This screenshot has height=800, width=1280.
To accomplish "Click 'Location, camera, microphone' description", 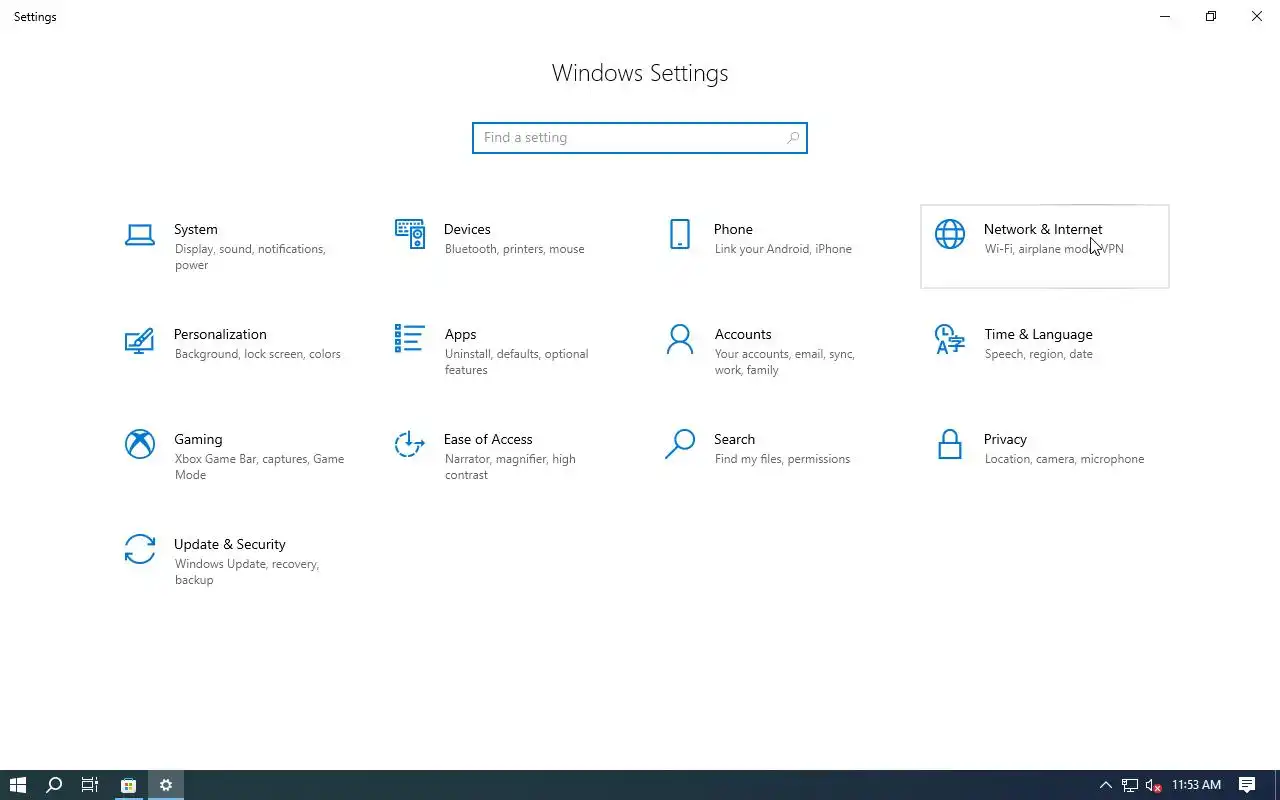I will pos(1064,459).
